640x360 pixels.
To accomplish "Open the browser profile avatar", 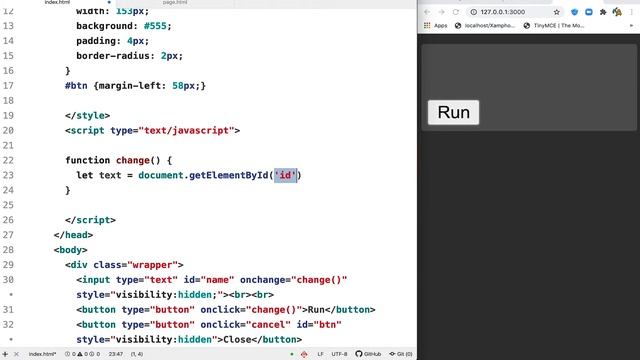I will (617, 12).
